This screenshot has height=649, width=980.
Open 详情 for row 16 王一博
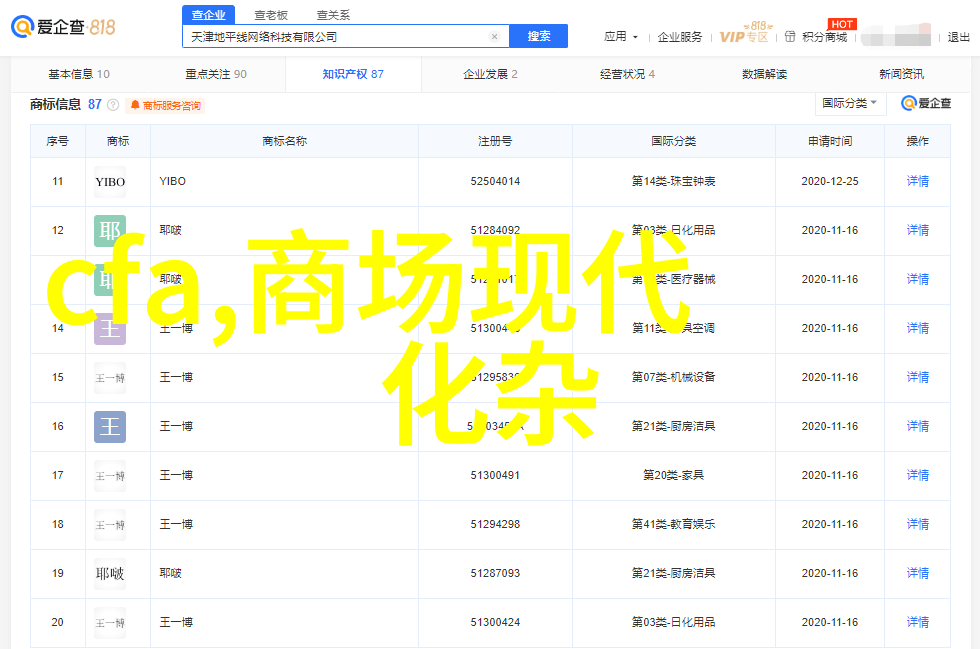(918, 426)
